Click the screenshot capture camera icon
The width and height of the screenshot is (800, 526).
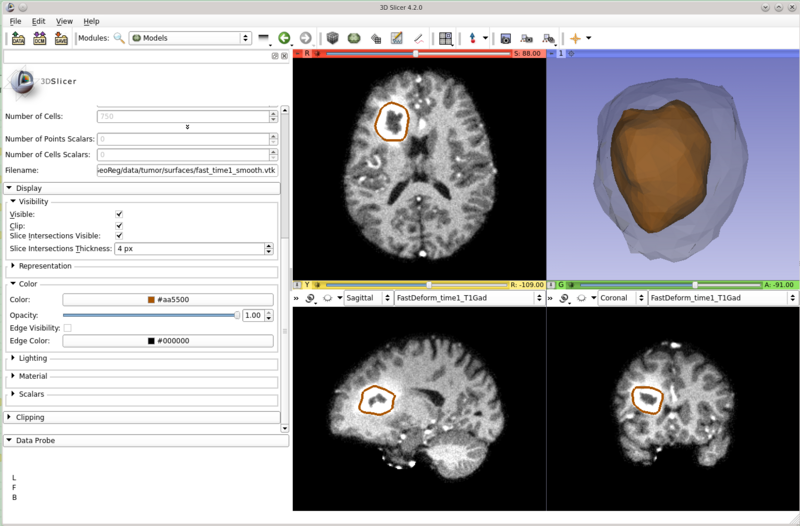(506, 39)
